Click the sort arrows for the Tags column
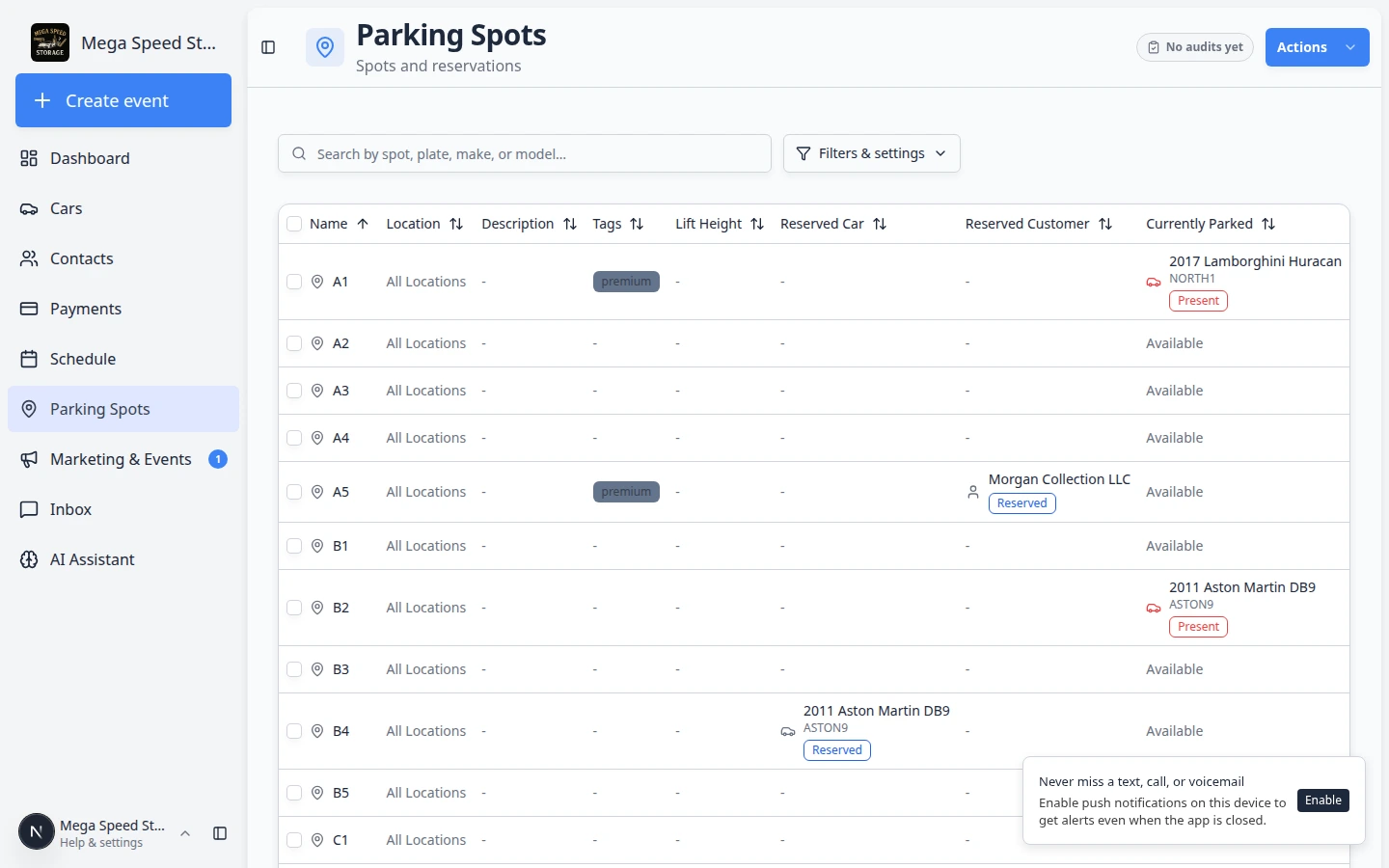Viewport: 1389px width, 868px height. tap(637, 224)
